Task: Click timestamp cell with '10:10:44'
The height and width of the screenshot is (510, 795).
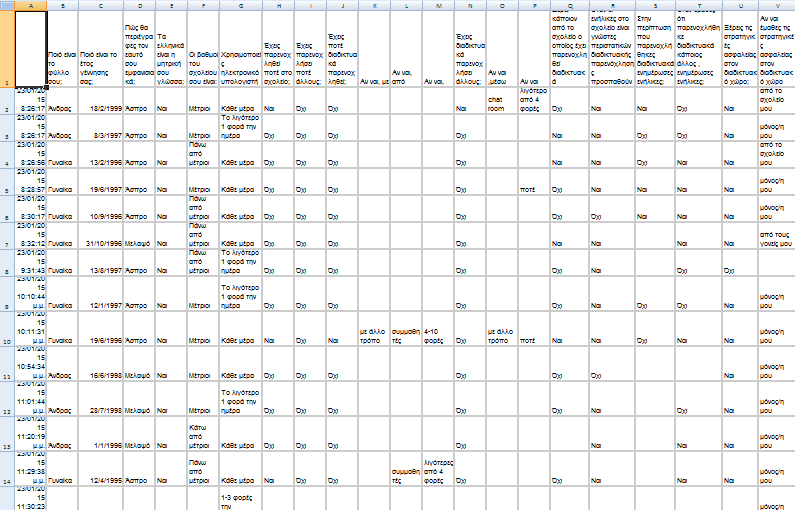Action: point(31,294)
